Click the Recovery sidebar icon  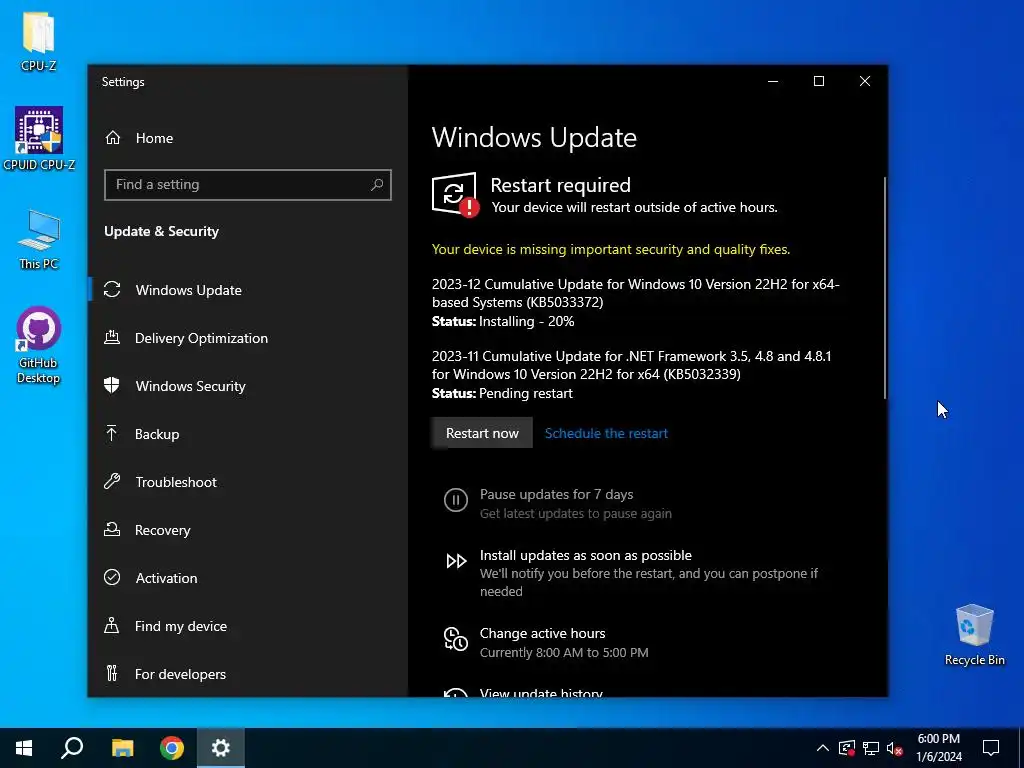(112, 530)
